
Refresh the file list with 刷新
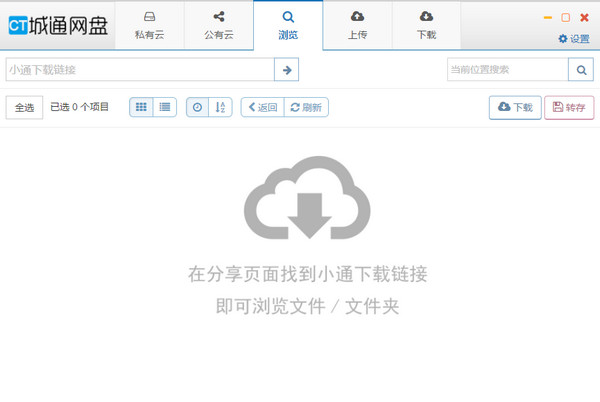click(306, 107)
